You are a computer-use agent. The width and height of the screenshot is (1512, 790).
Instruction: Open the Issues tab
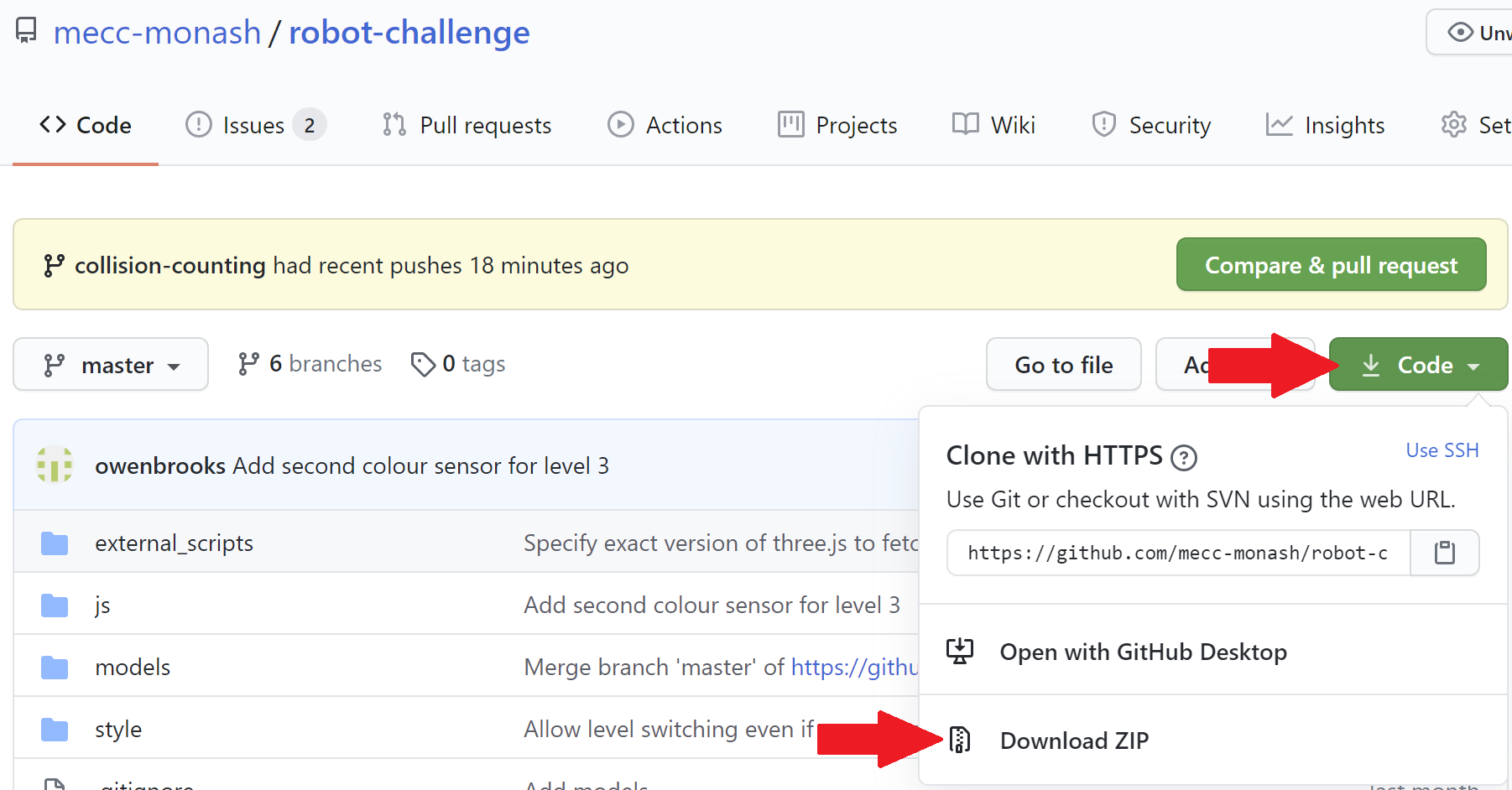(x=253, y=125)
